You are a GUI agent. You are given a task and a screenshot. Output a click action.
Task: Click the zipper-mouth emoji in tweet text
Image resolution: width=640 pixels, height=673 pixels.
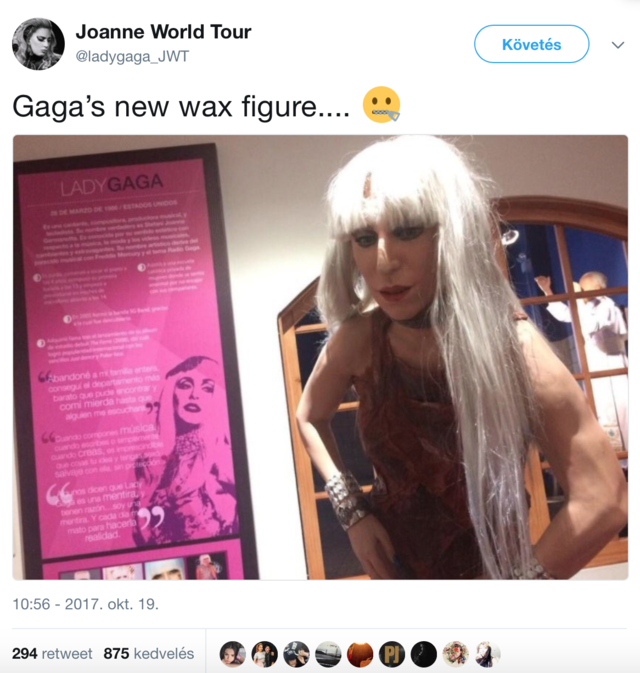(x=381, y=105)
